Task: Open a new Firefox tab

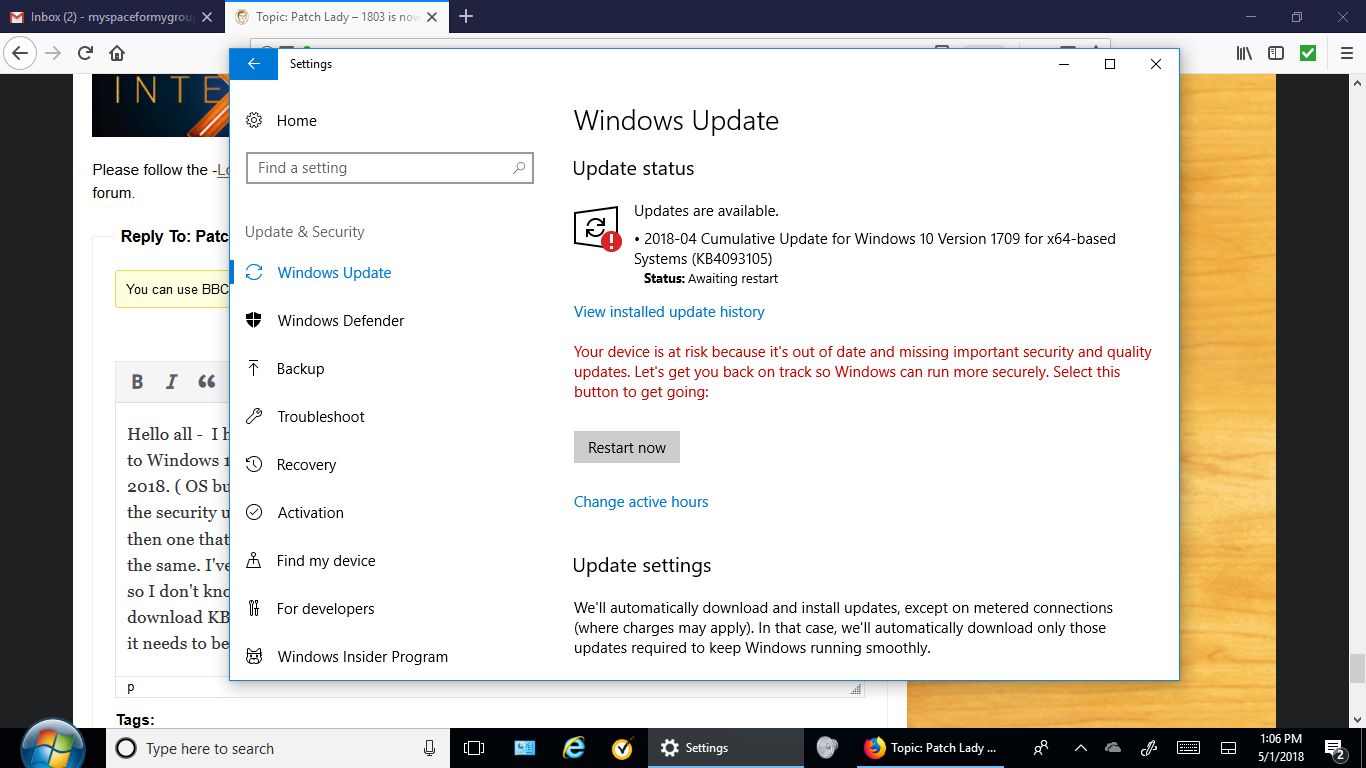Action: pos(466,17)
